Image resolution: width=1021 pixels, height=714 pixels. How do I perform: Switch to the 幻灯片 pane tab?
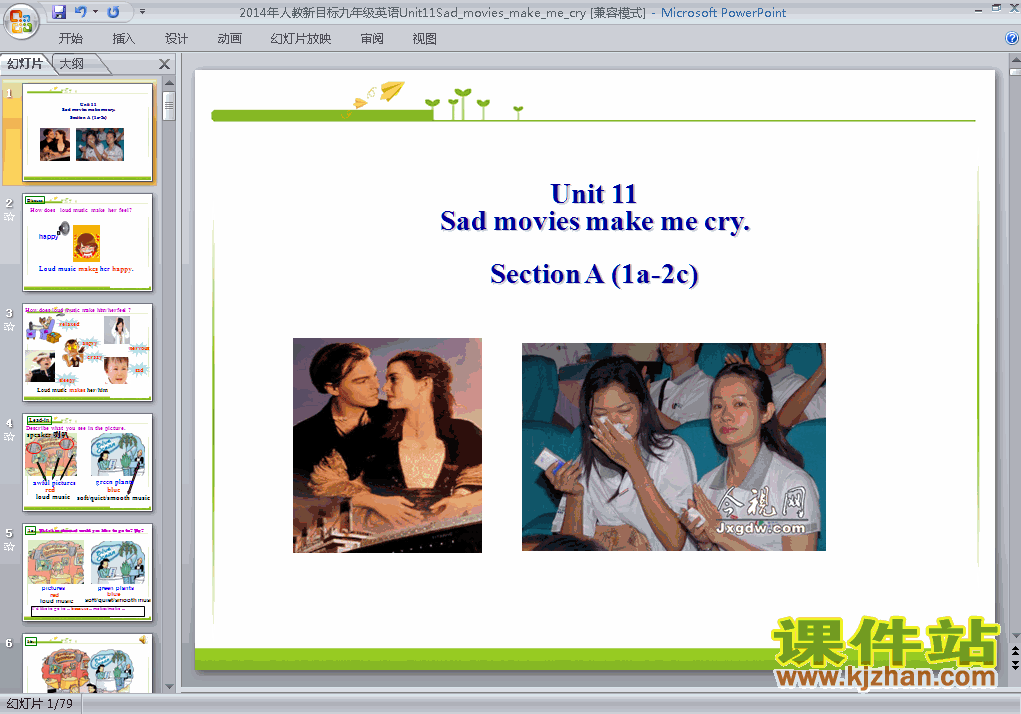(25, 64)
